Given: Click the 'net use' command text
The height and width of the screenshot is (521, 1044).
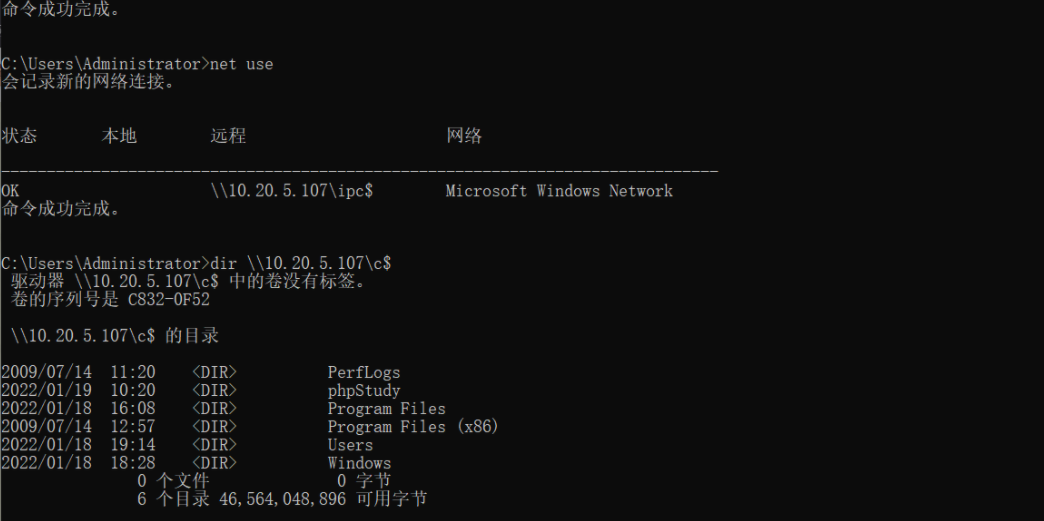Looking at the screenshot, I should (x=241, y=64).
